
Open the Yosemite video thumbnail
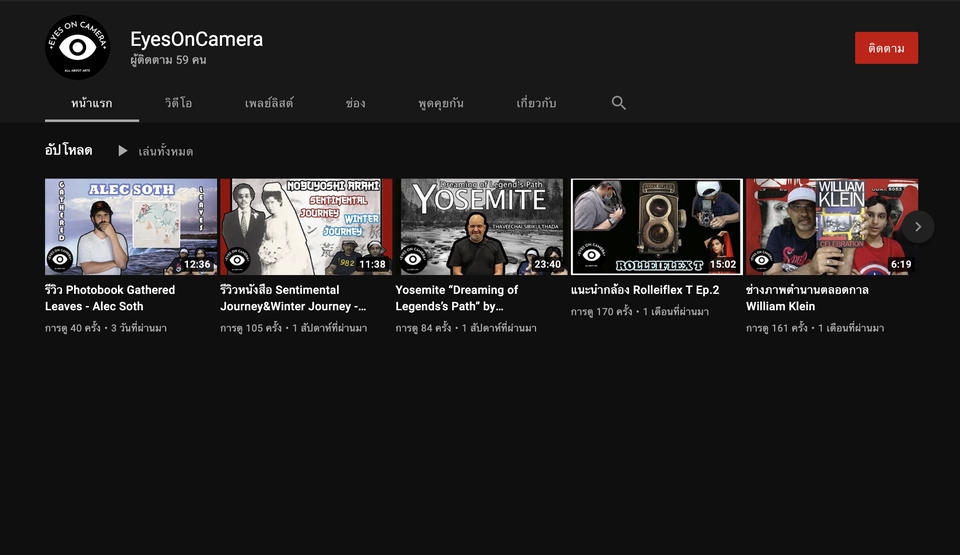tap(481, 227)
